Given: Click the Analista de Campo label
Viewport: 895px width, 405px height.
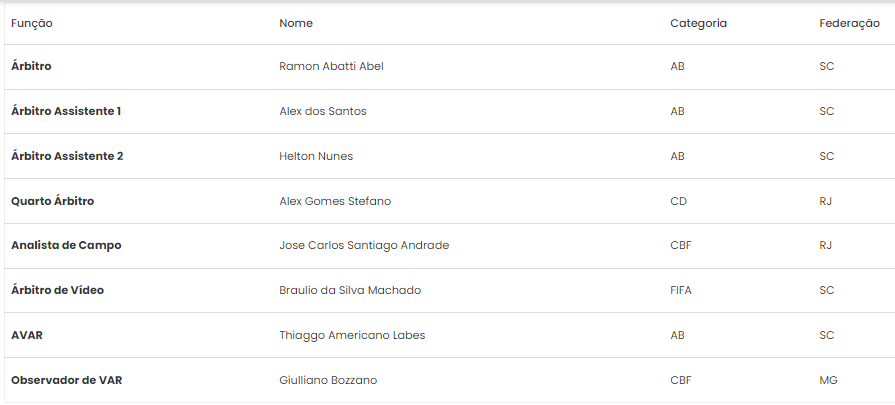Looking at the screenshot, I should 66,245.
